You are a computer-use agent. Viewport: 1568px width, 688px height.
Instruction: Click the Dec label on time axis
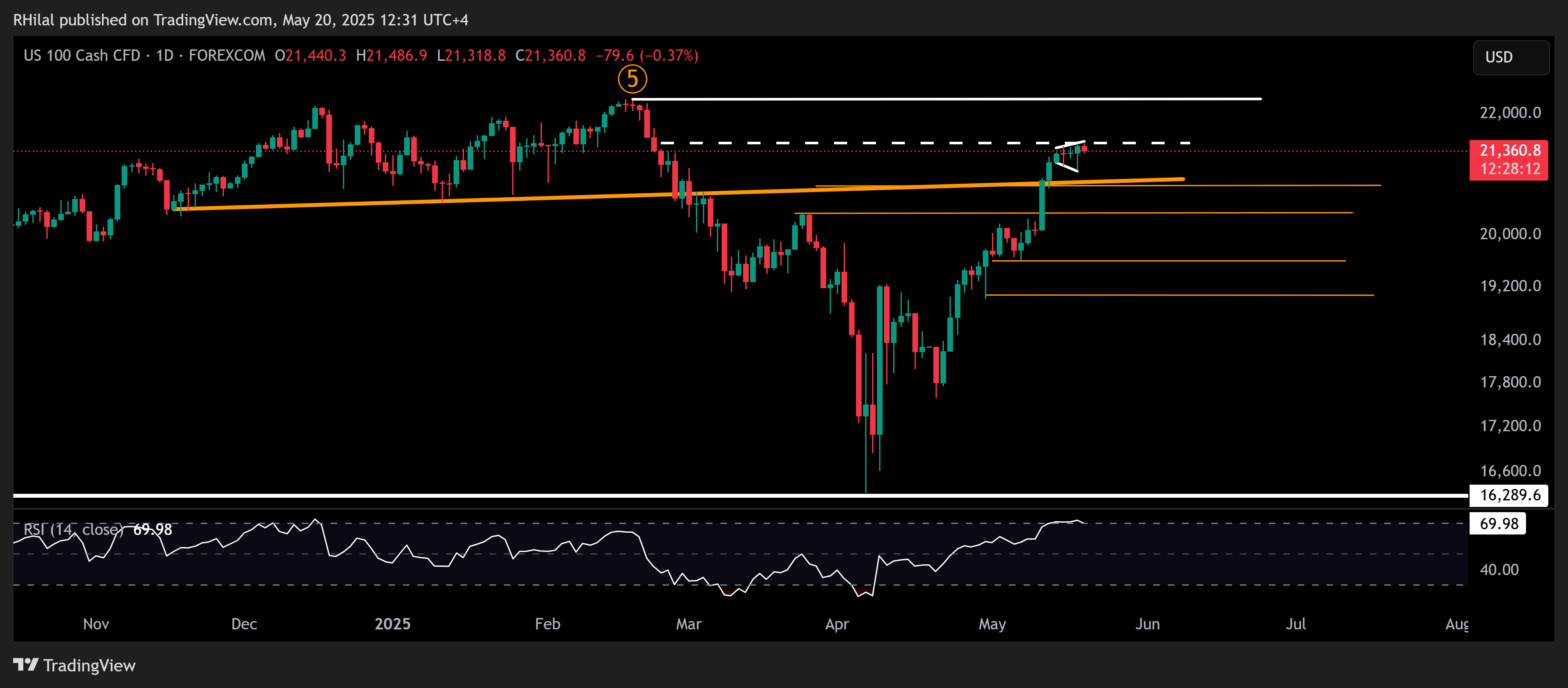[244, 624]
